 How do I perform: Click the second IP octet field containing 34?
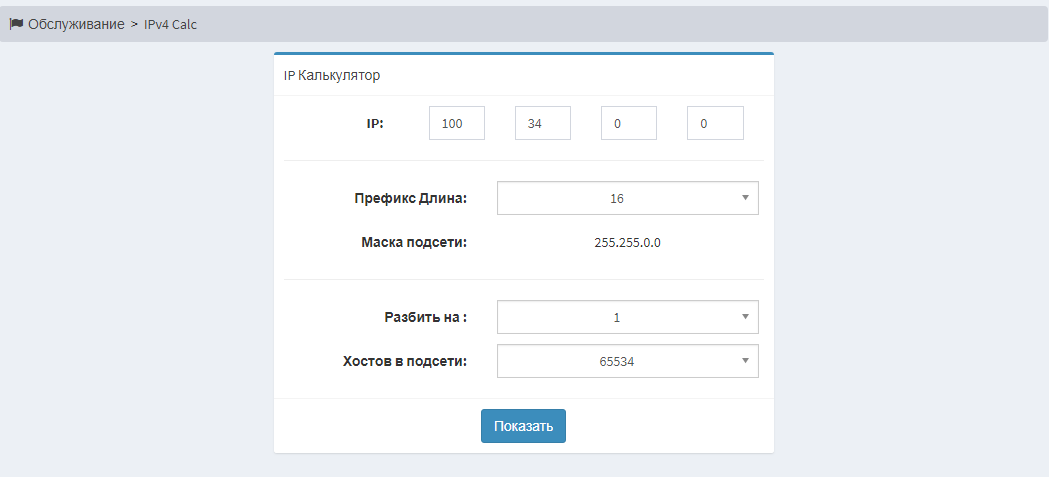point(542,124)
